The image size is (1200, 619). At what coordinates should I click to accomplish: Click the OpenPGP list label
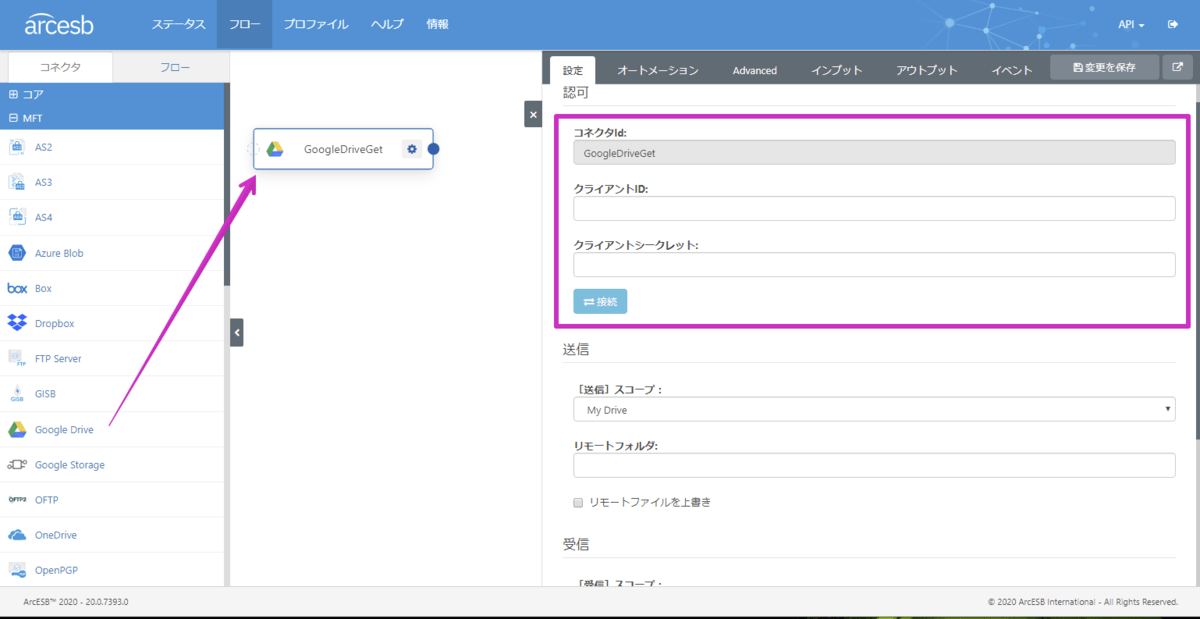pyautogui.click(x=56, y=570)
